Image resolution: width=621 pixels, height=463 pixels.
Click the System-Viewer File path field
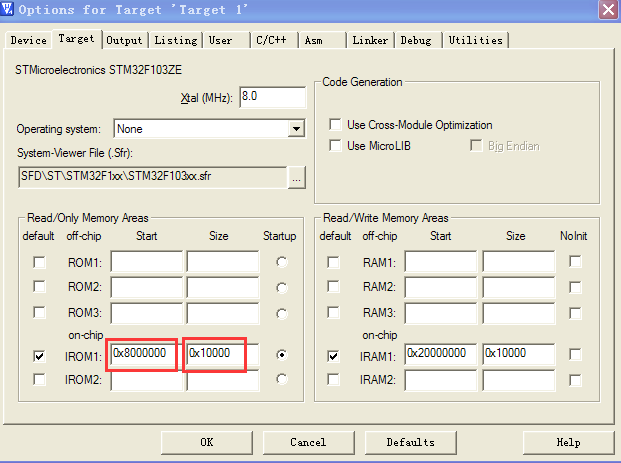tap(153, 177)
